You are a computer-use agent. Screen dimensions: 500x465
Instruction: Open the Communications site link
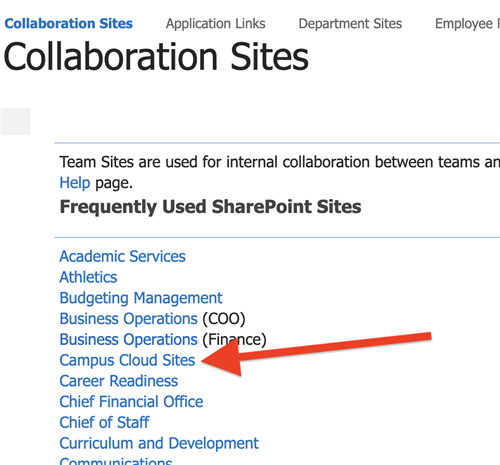point(116,461)
